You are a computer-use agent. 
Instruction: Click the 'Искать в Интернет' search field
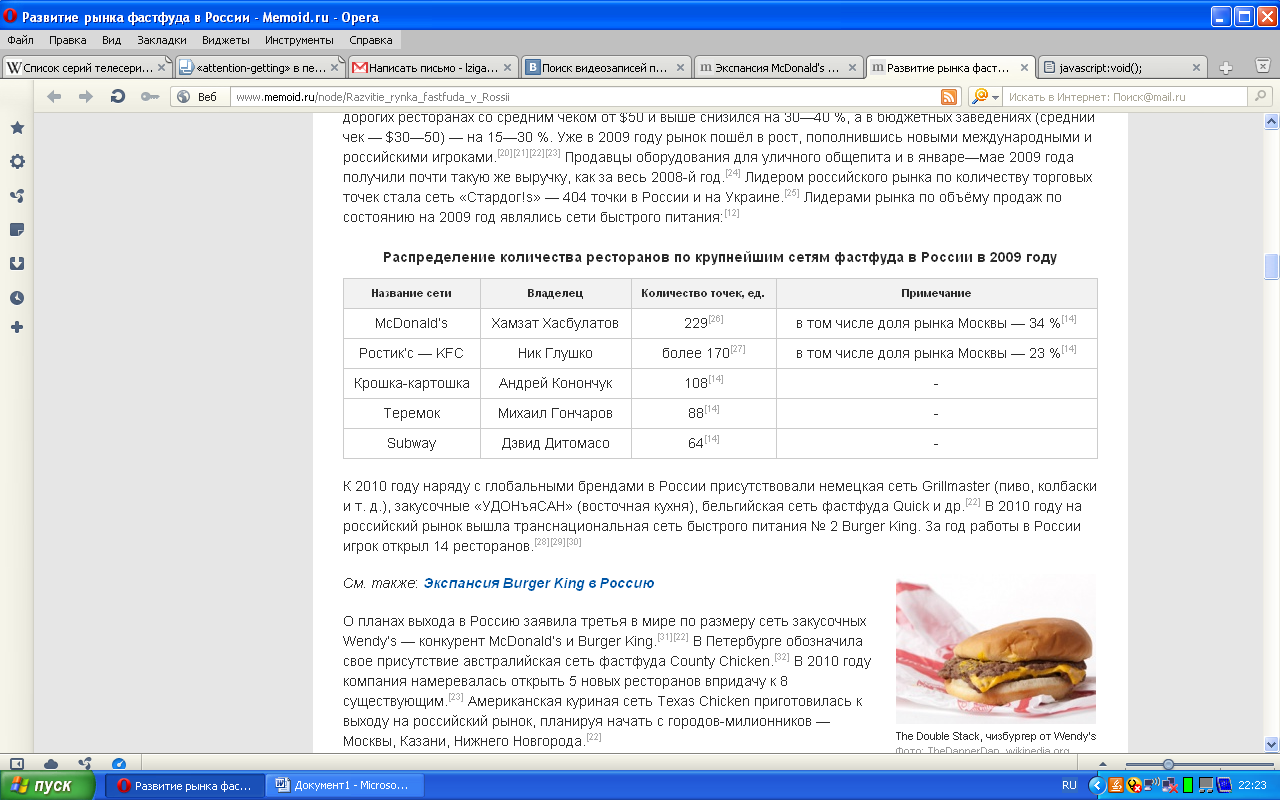[x=1125, y=97]
